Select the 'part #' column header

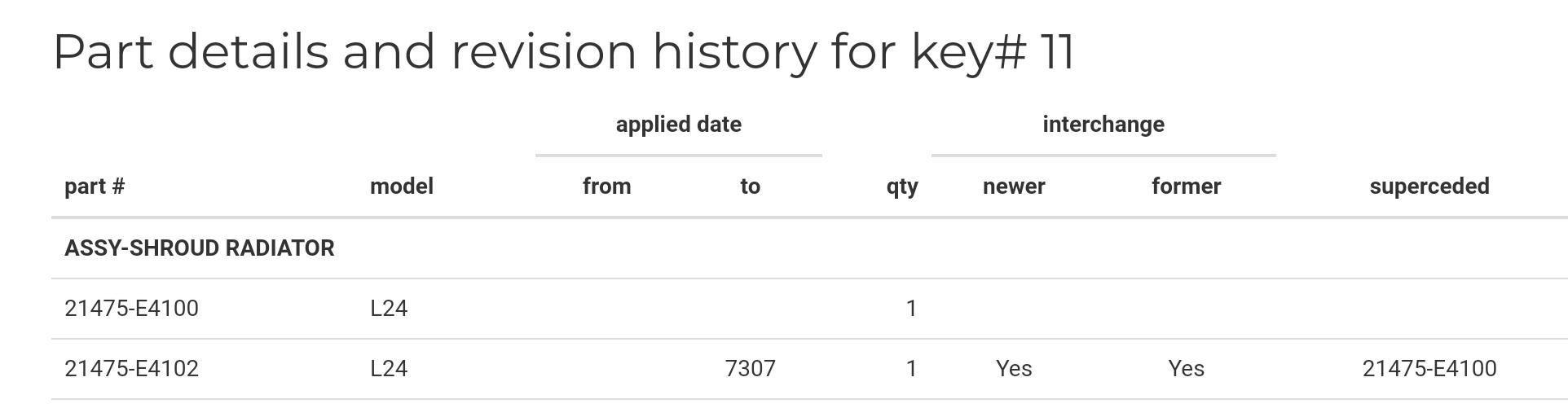(x=95, y=186)
